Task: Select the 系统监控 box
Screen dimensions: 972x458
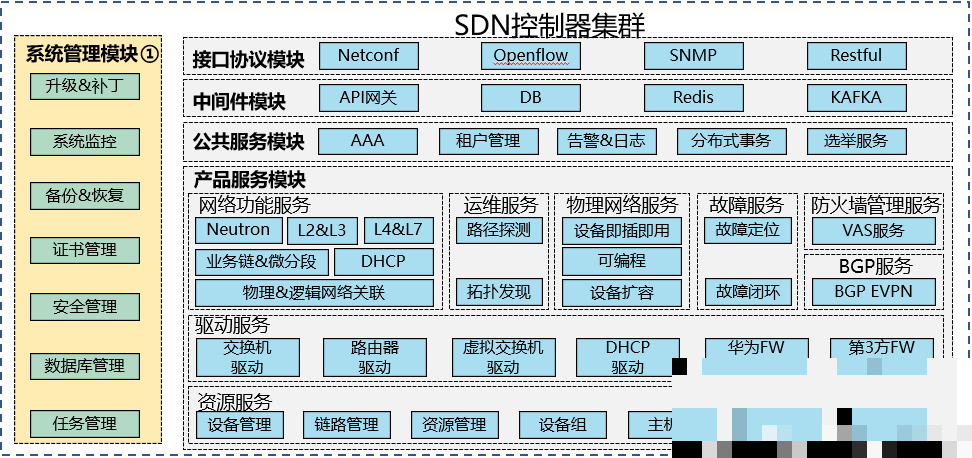Action: [x=85, y=142]
